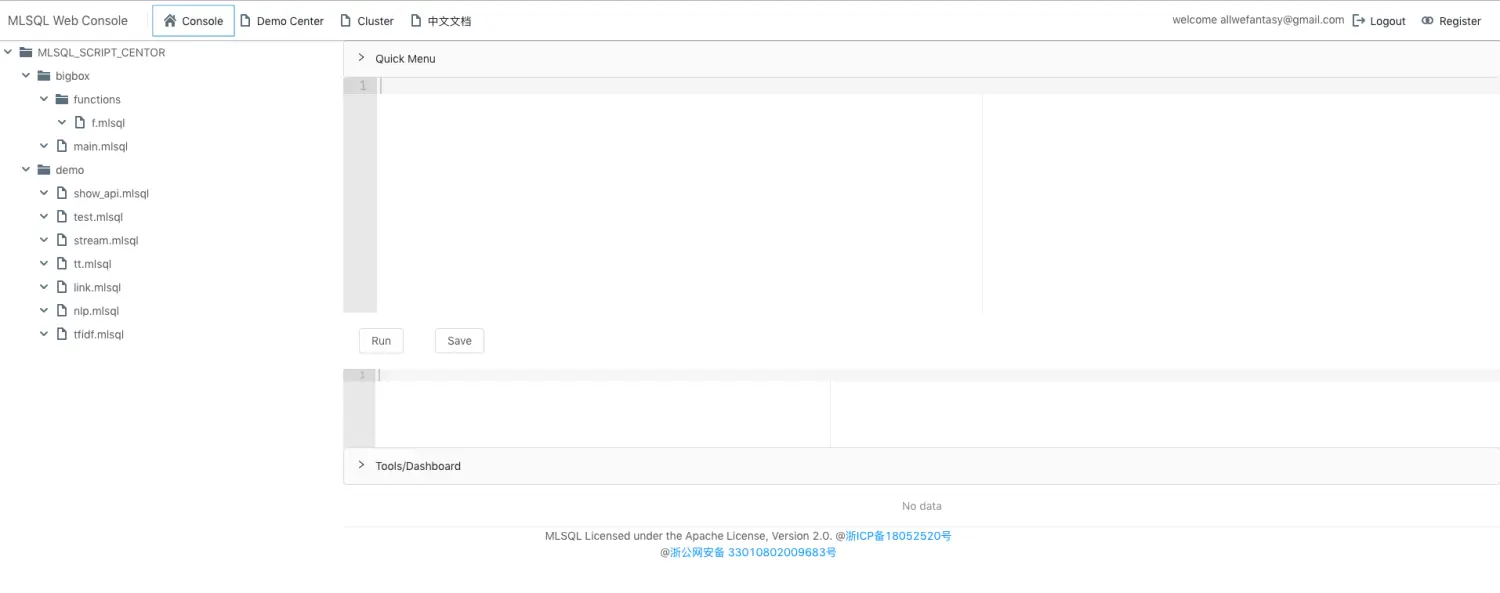Image resolution: width=1500 pixels, height=593 pixels.
Task: Click the functions folder label
Action: 97,99
